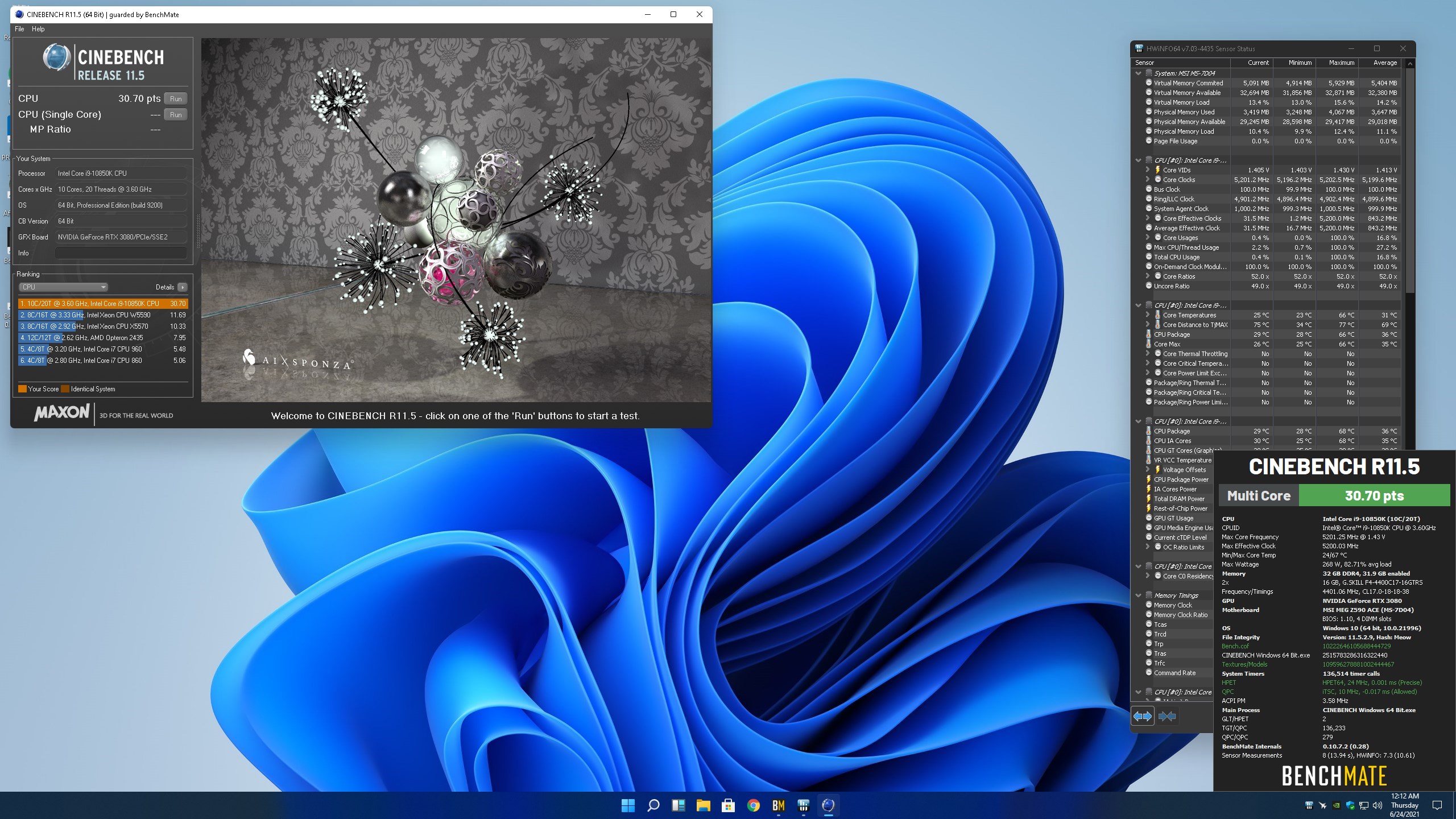The width and height of the screenshot is (1456, 819).
Task: Switch to BenchMate (BM) taskbar app
Action: pyautogui.click(x=778, y=805)
